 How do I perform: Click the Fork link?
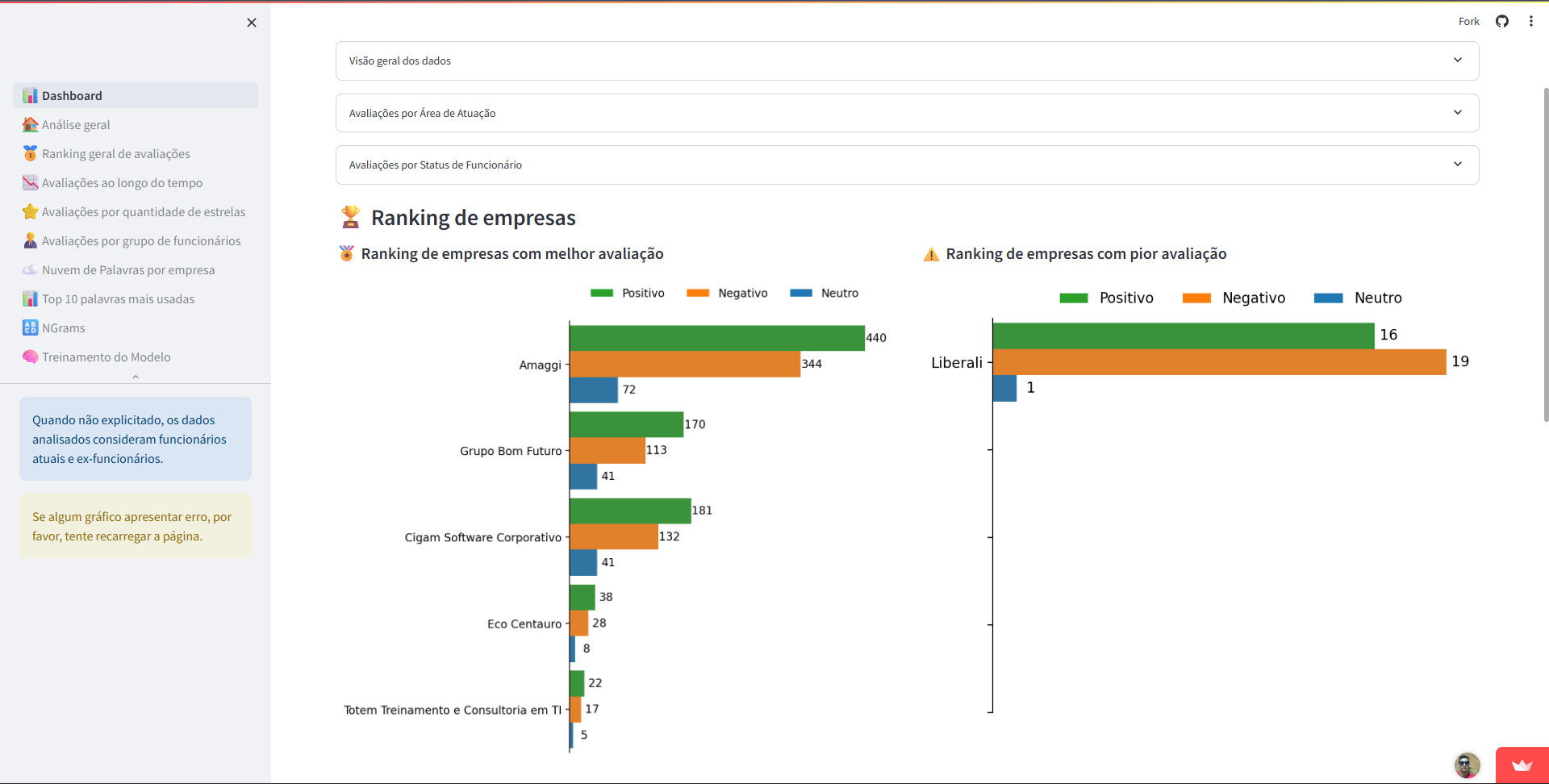pos(1468,21)
